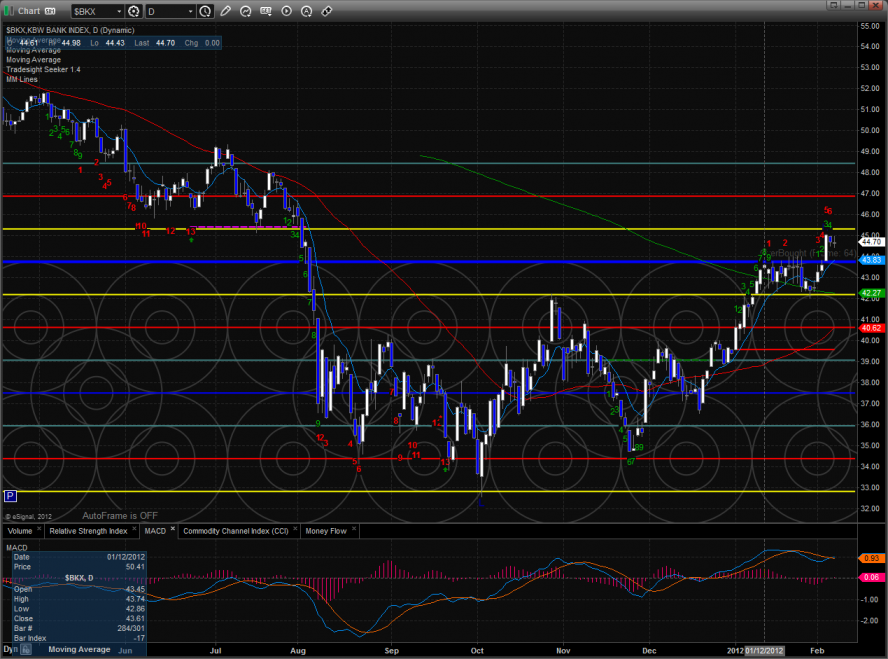Click the highlighted 01/12/2012 date on time axis
The width and height of the screenshot is (888, 659).
(x=765, y=651)
